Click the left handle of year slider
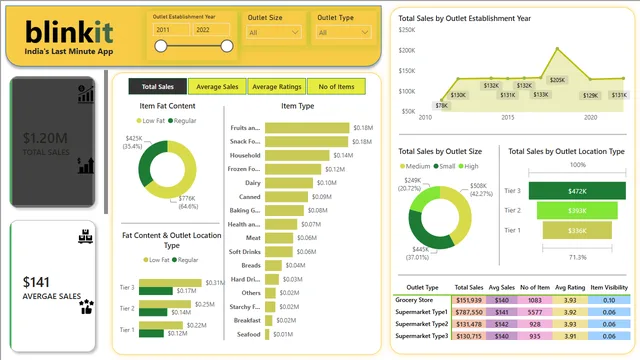Viewport: 640px width, 360px height. click(161, 46)
